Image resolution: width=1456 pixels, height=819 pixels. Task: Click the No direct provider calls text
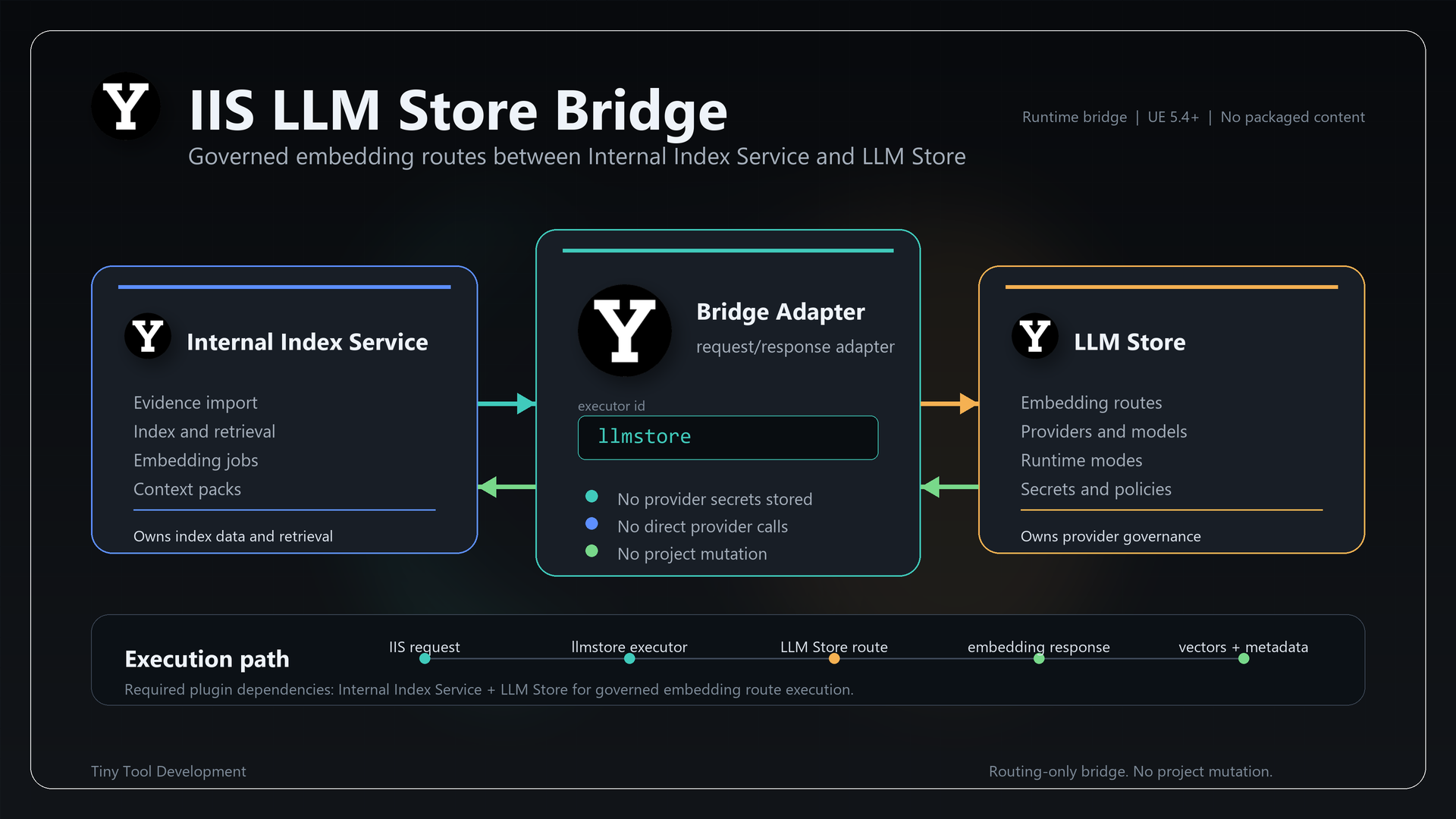tap(702, 526)
